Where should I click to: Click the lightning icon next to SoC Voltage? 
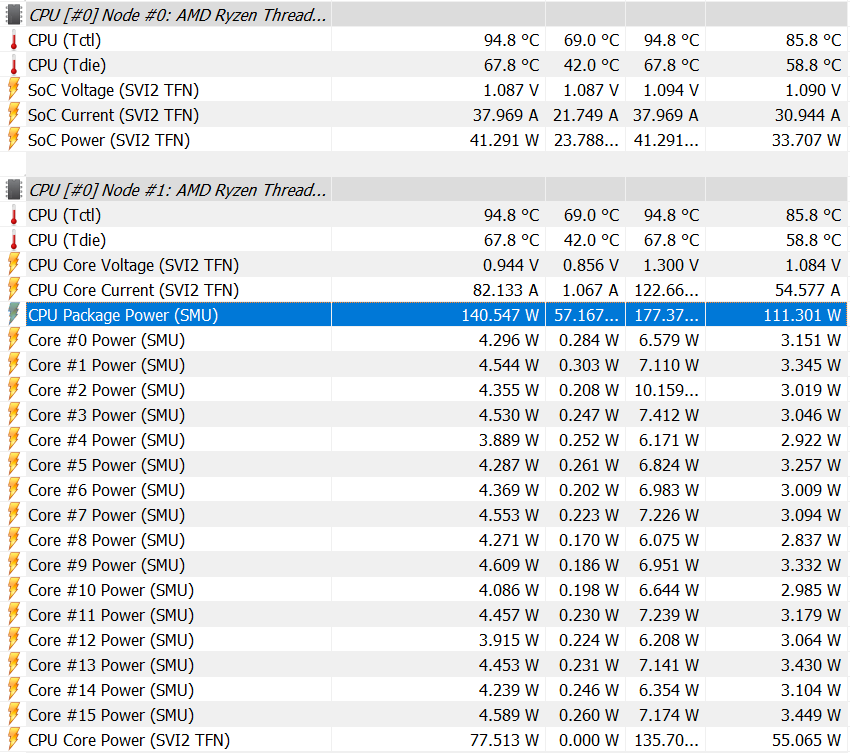pos(14,90)
